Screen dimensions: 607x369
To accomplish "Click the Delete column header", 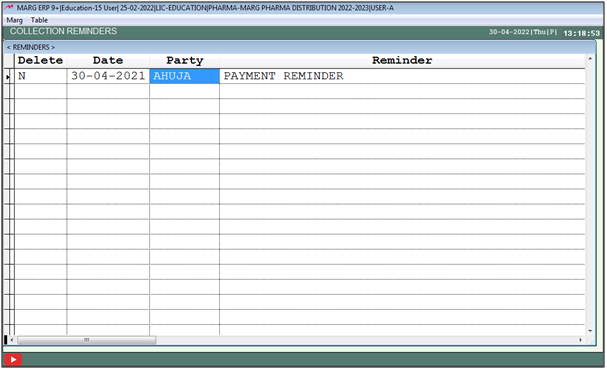I will pos(40,60).
